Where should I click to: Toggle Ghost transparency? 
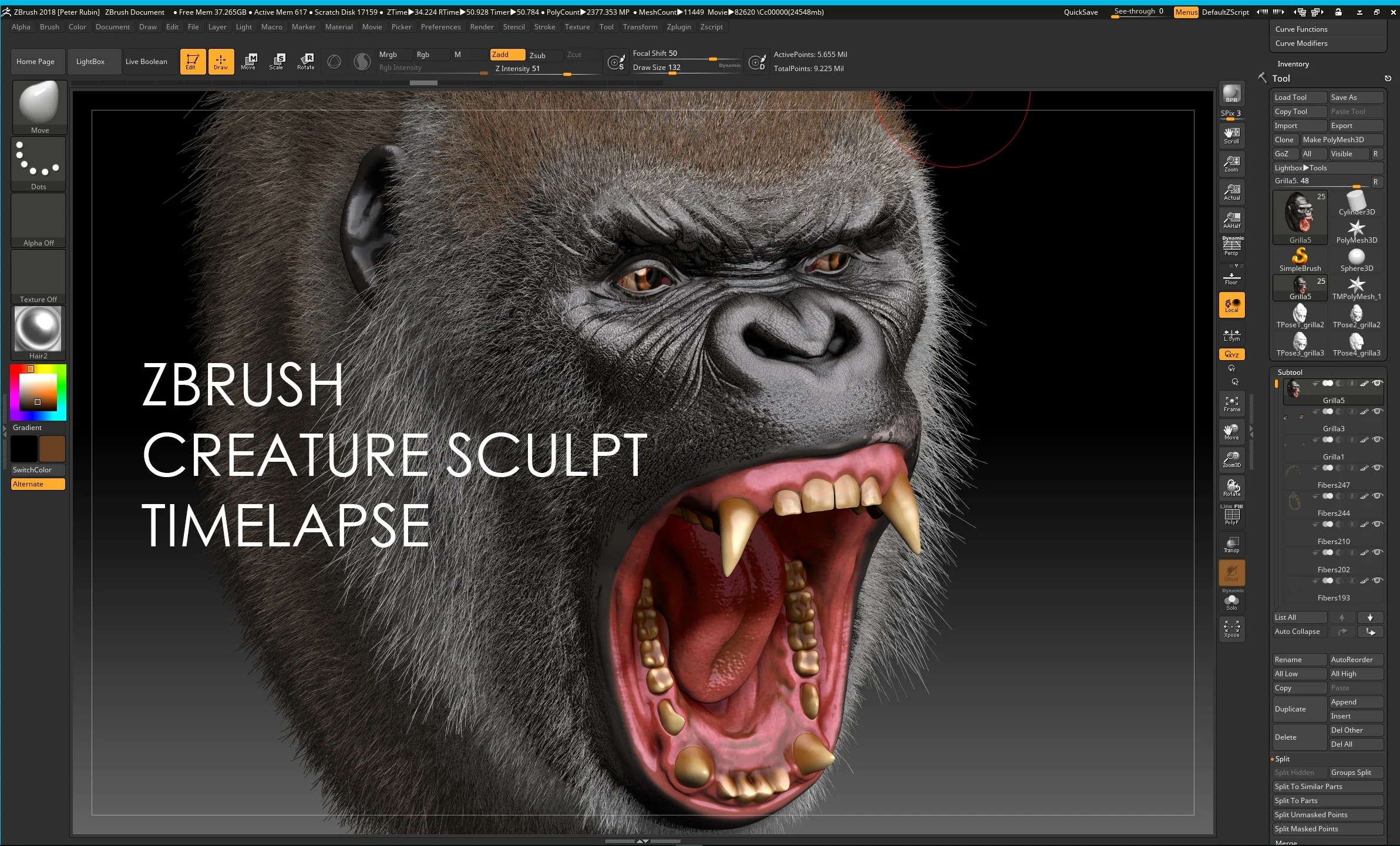point(1231,573)
